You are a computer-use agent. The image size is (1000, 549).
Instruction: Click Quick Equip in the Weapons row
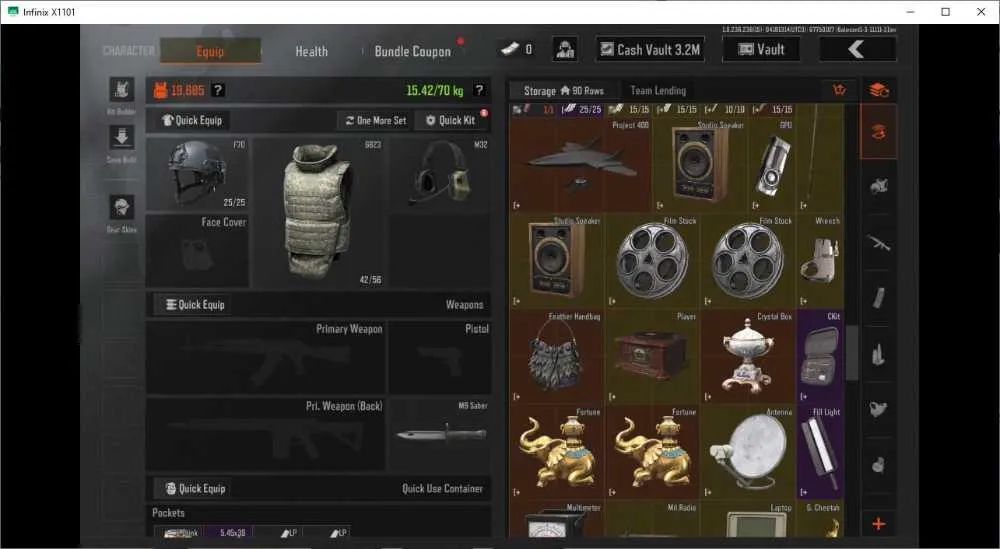(x=195, y=304)
